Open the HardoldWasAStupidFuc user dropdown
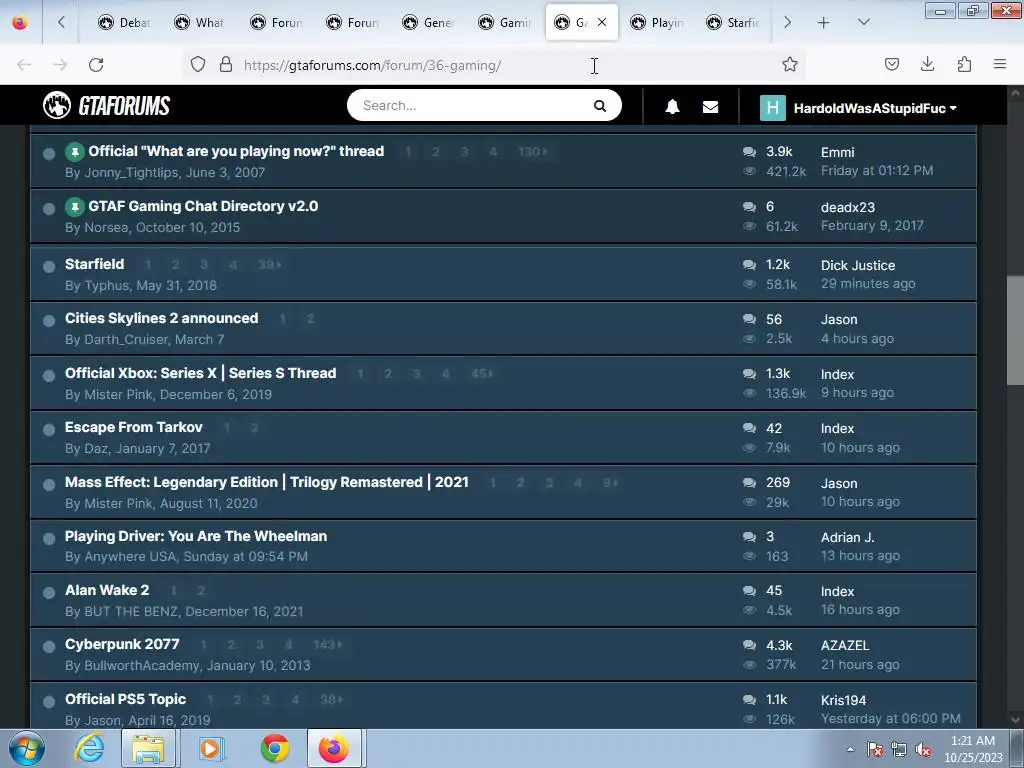The width and height of the screenshot is (1024, 768). pyautogui.click(x=875, y=108)
